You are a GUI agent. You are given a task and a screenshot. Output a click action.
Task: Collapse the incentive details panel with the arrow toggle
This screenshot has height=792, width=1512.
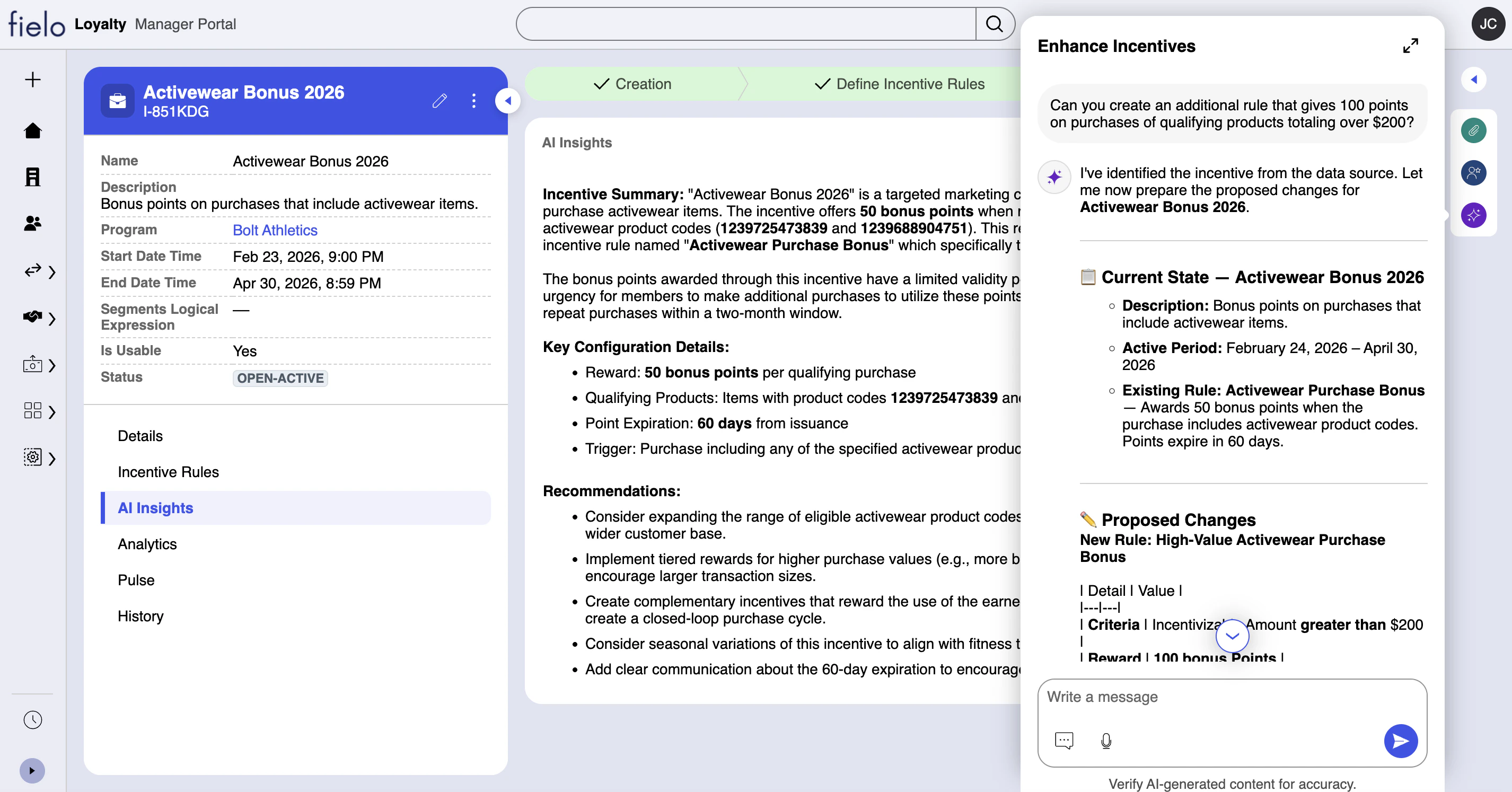pyautogui.click(x=508, y=101)
